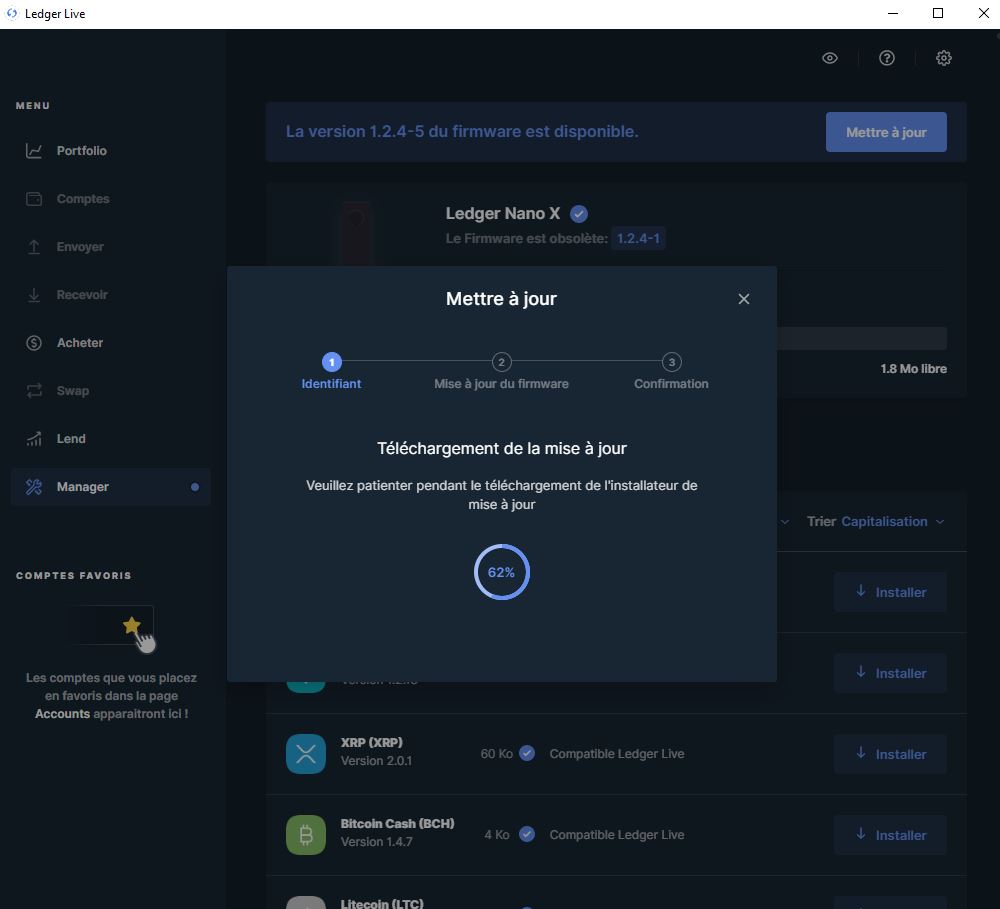Click the firmware version 1.2.4-1 tag
This screenshot has height=909, width=1000.
638,239
